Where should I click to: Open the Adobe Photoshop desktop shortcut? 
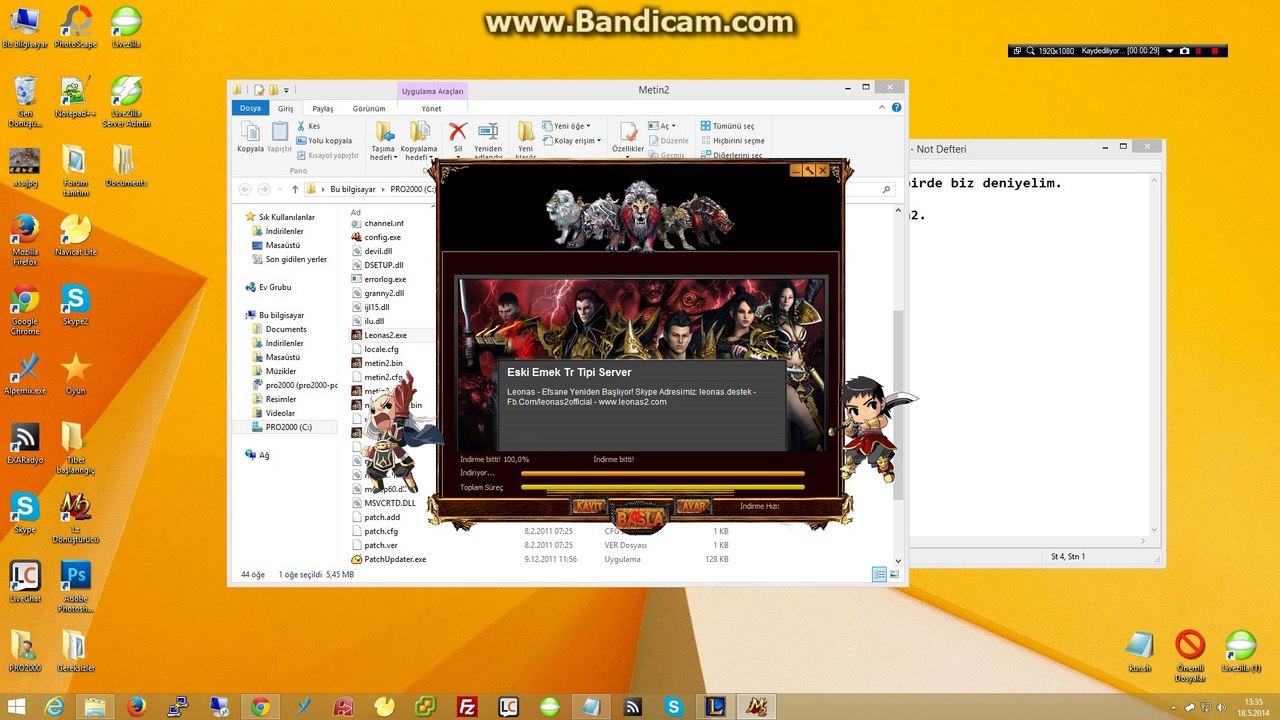coord(75,586)
